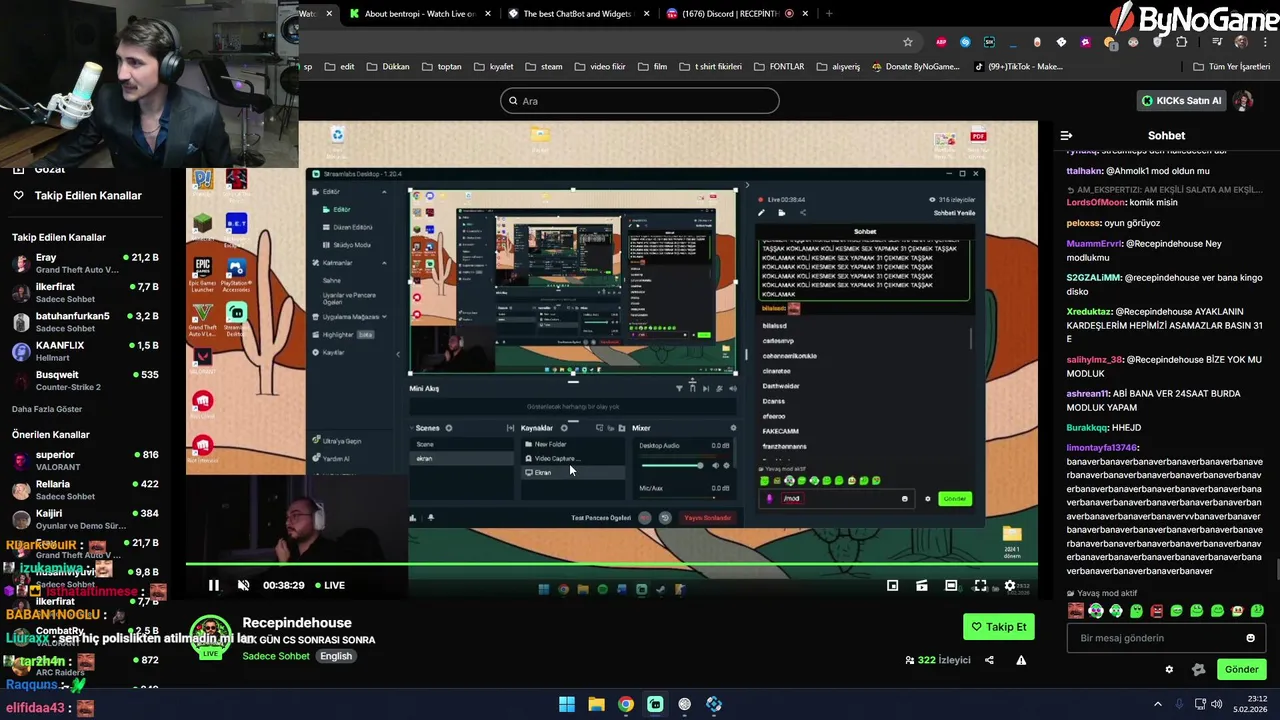Open the TikTok bookmark
The width and height of the screenshot is (1280, 720).
click(x=1018, y=67)
